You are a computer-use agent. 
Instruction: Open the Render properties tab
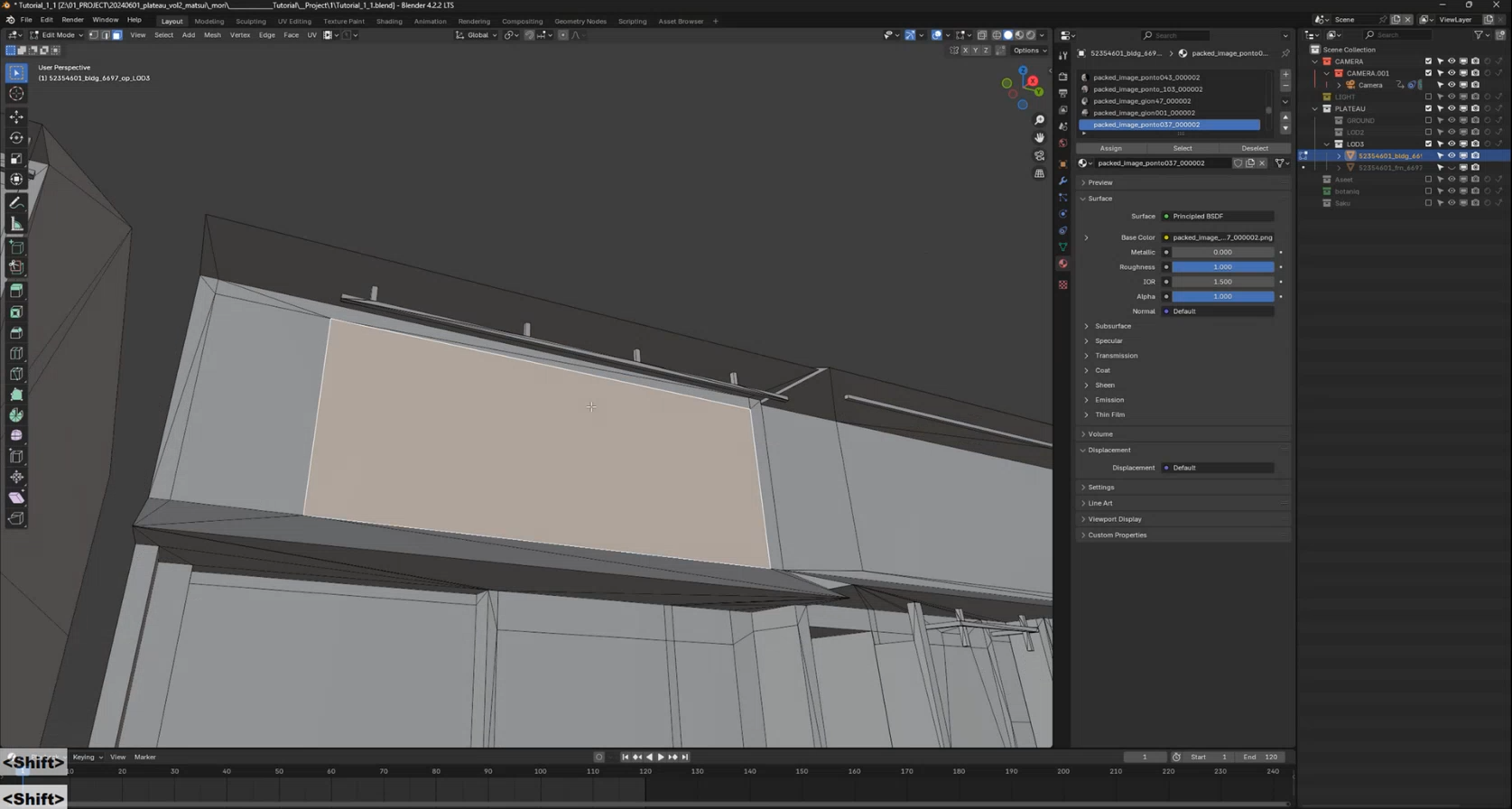tap(1062, 77)
